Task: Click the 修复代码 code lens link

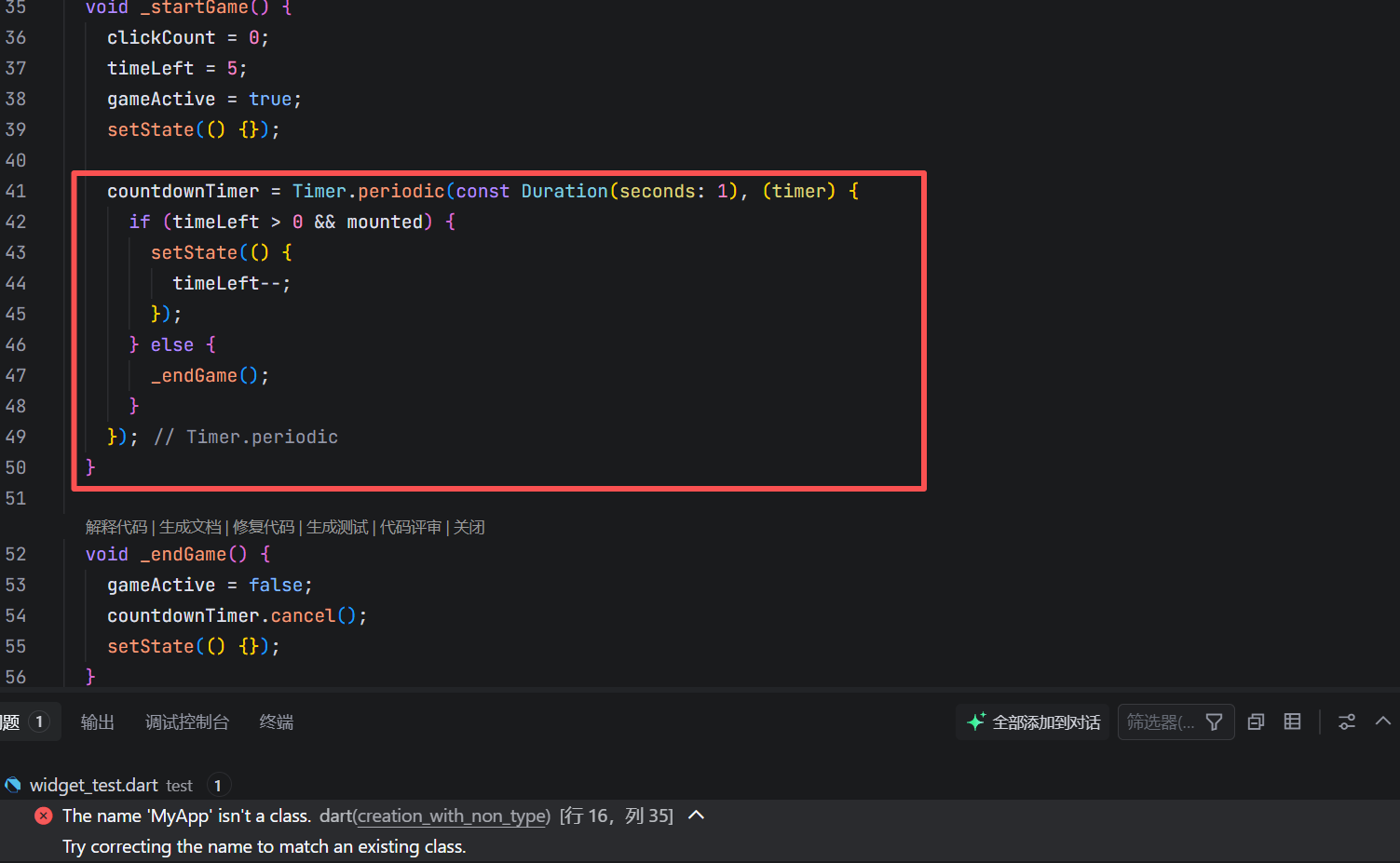Action: 264,528
